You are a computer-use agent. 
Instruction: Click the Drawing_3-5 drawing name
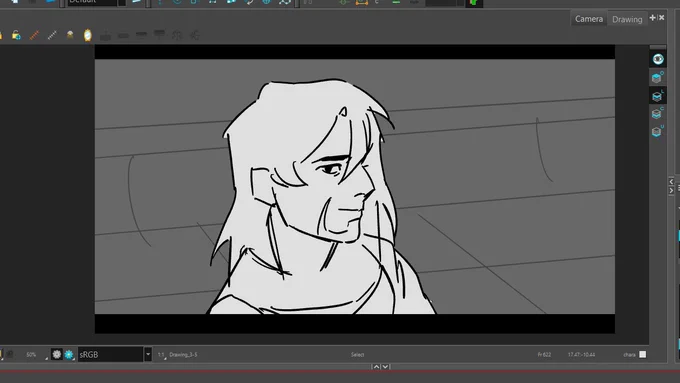click(183, 355)
